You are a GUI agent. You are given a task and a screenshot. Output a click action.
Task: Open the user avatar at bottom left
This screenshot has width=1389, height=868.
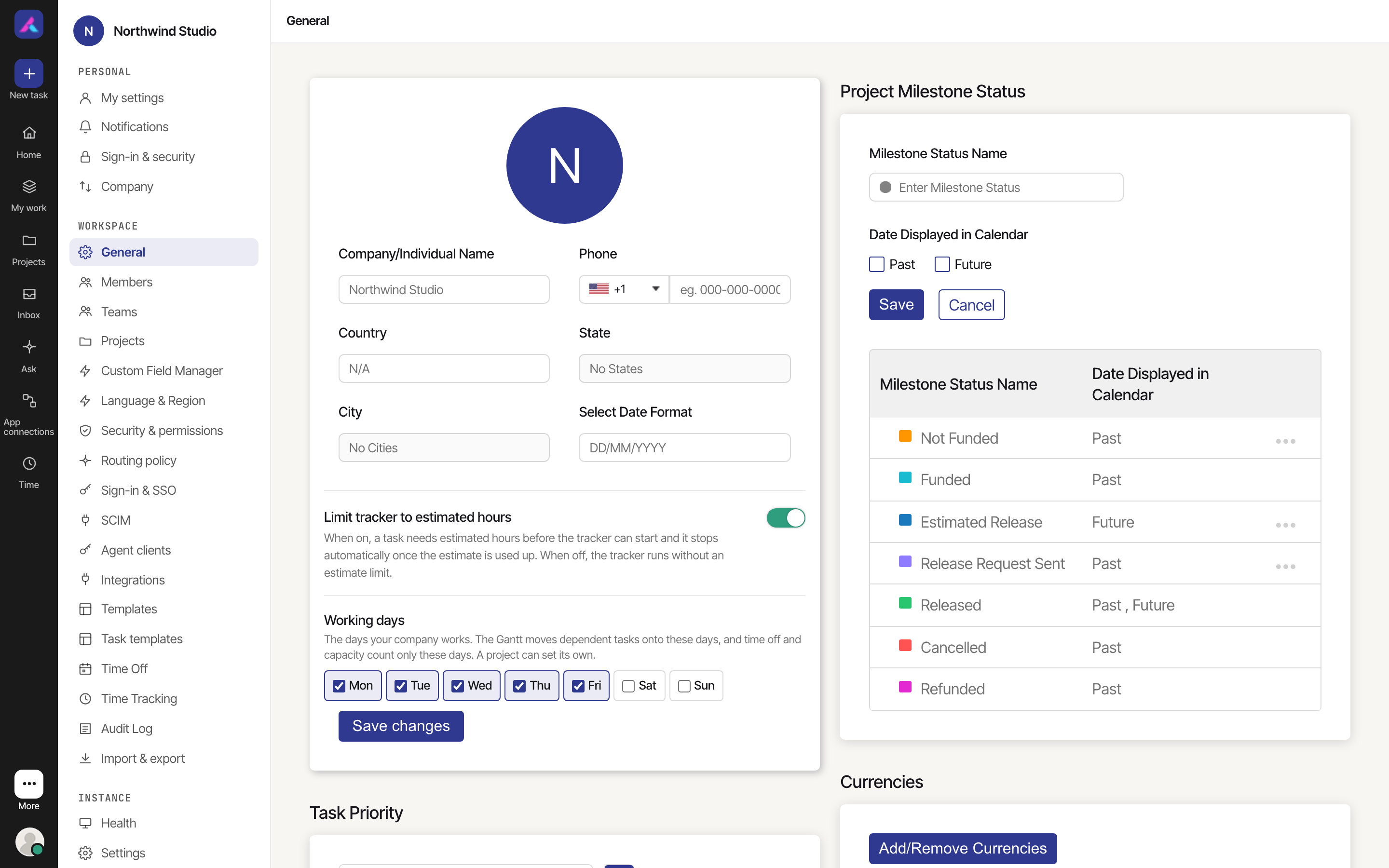point(29,841)
